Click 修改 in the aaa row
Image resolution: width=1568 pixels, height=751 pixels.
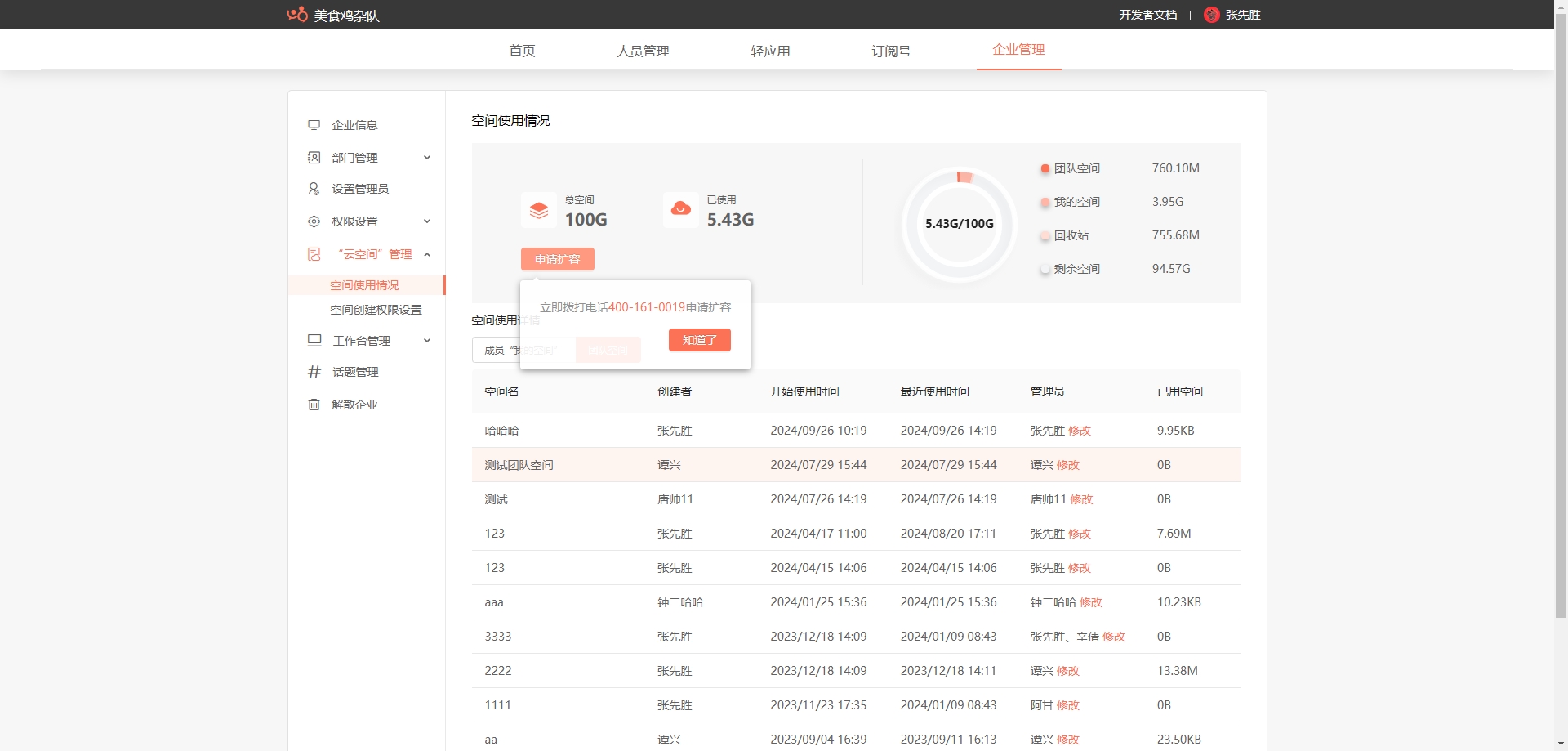click(x=1091, y=602)
